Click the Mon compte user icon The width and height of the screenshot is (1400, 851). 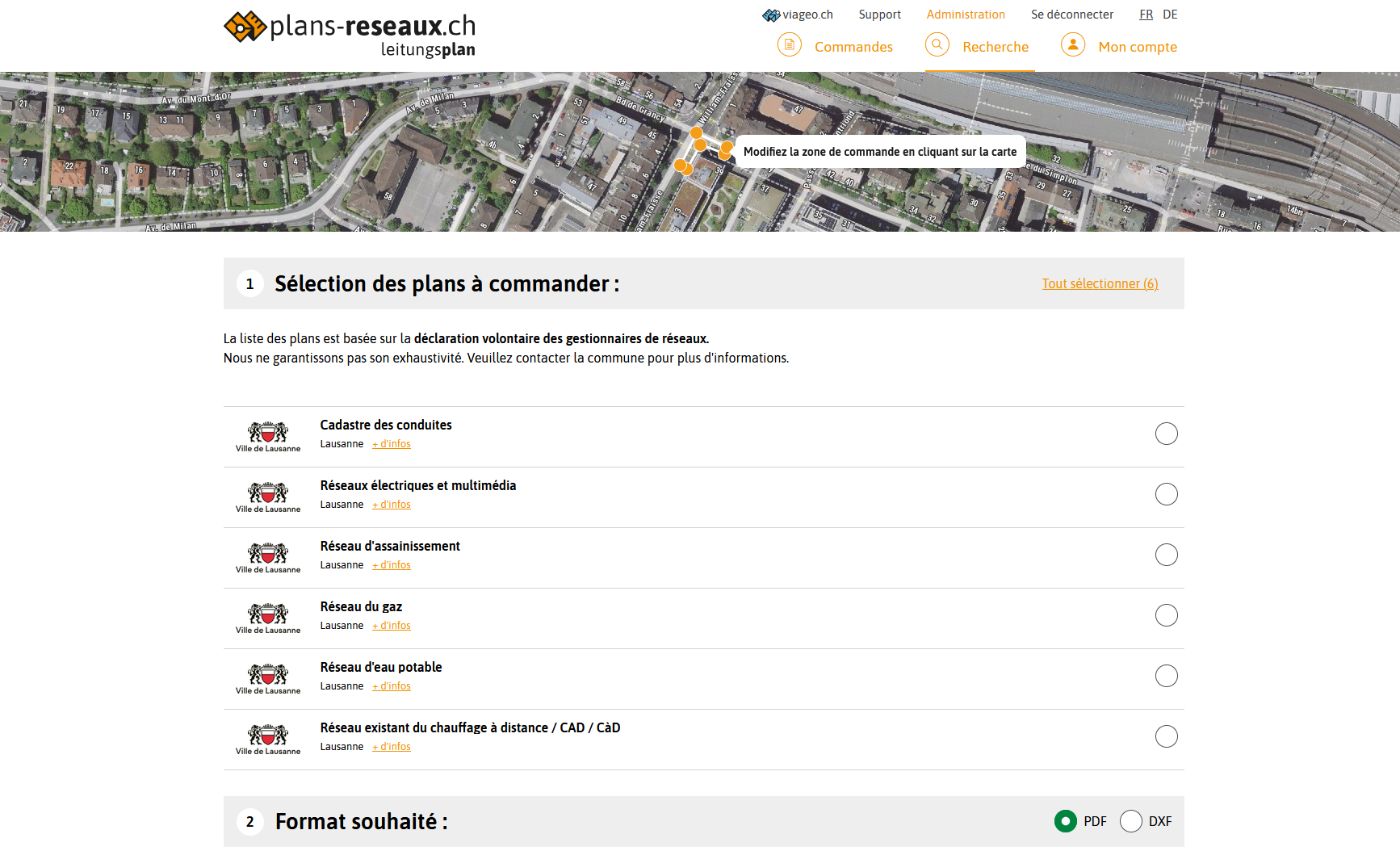click(1072, 45)
